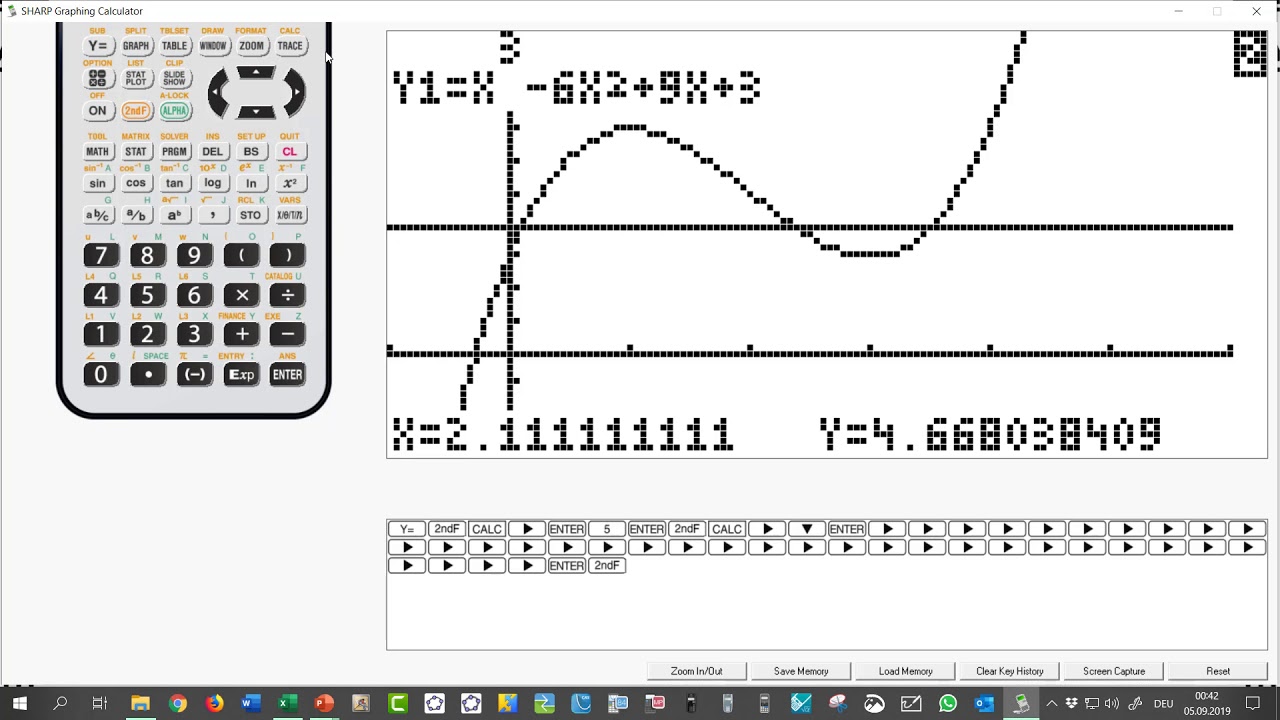Click the calculator ENTER key
Image resolution: width=1280 pixels, height=720 pixels.
(287, 375)
